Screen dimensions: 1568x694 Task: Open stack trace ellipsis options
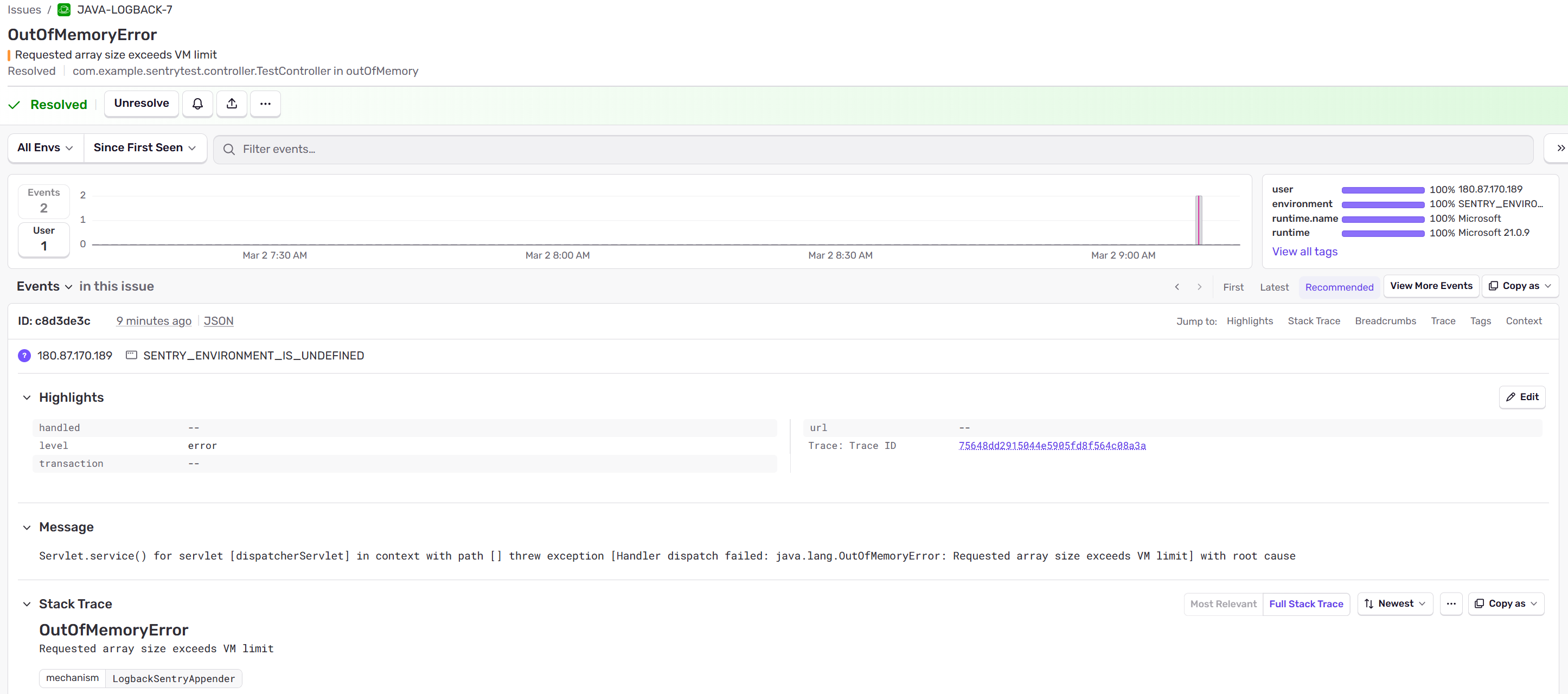(x=1451, y=604)
